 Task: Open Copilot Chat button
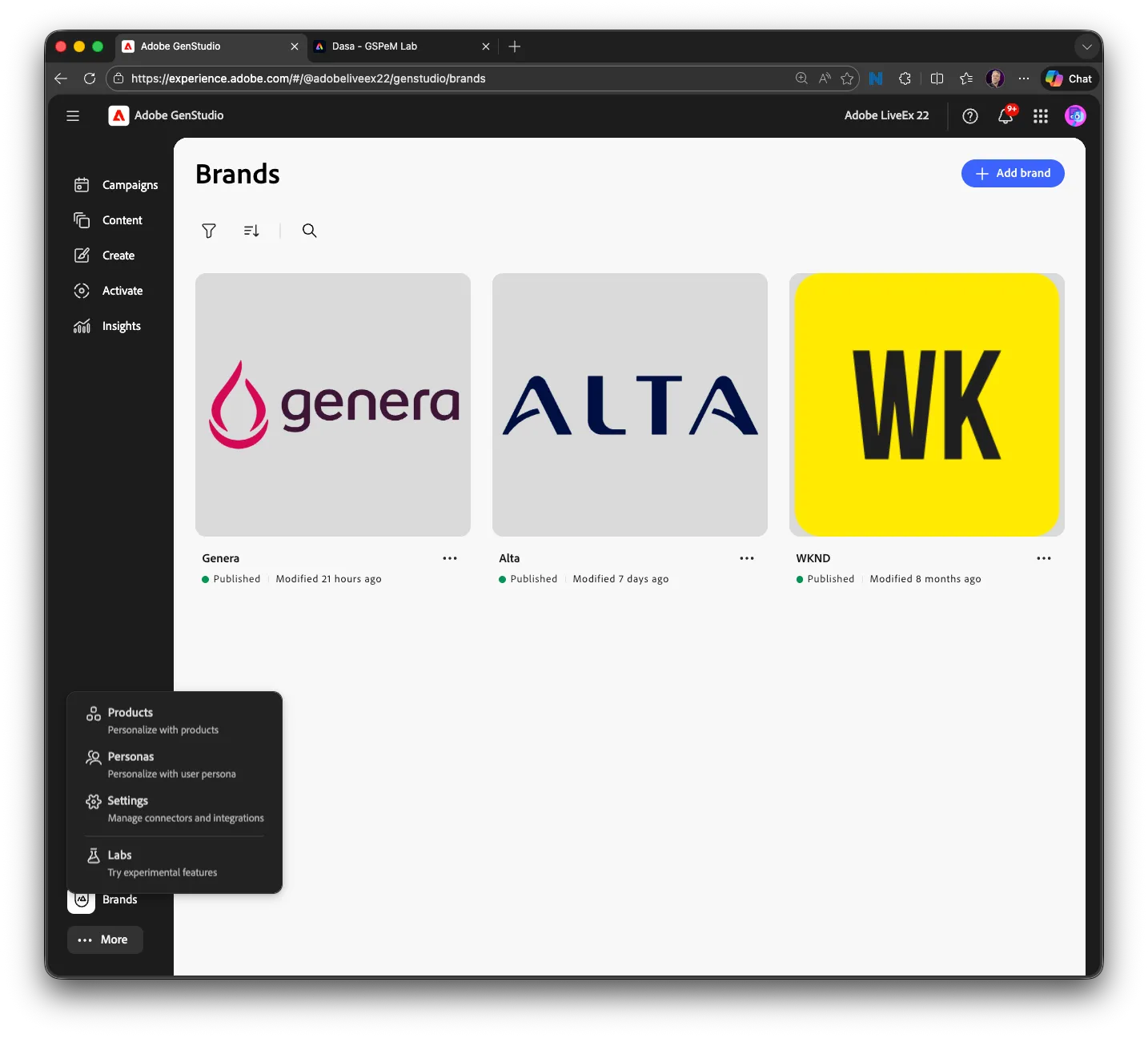coord(1070,78)
